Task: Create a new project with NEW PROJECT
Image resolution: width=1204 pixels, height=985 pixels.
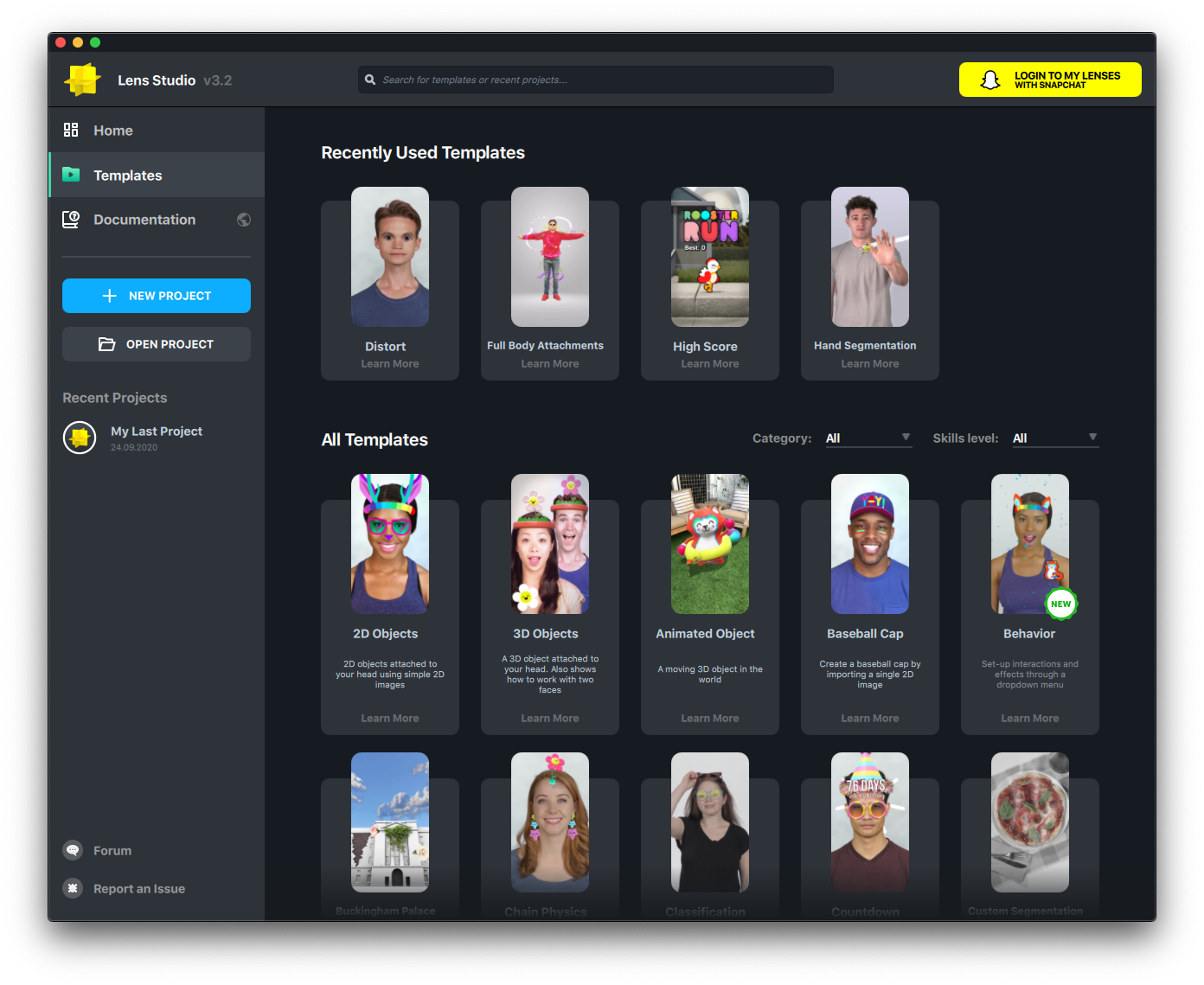Action: click(157, 296)
